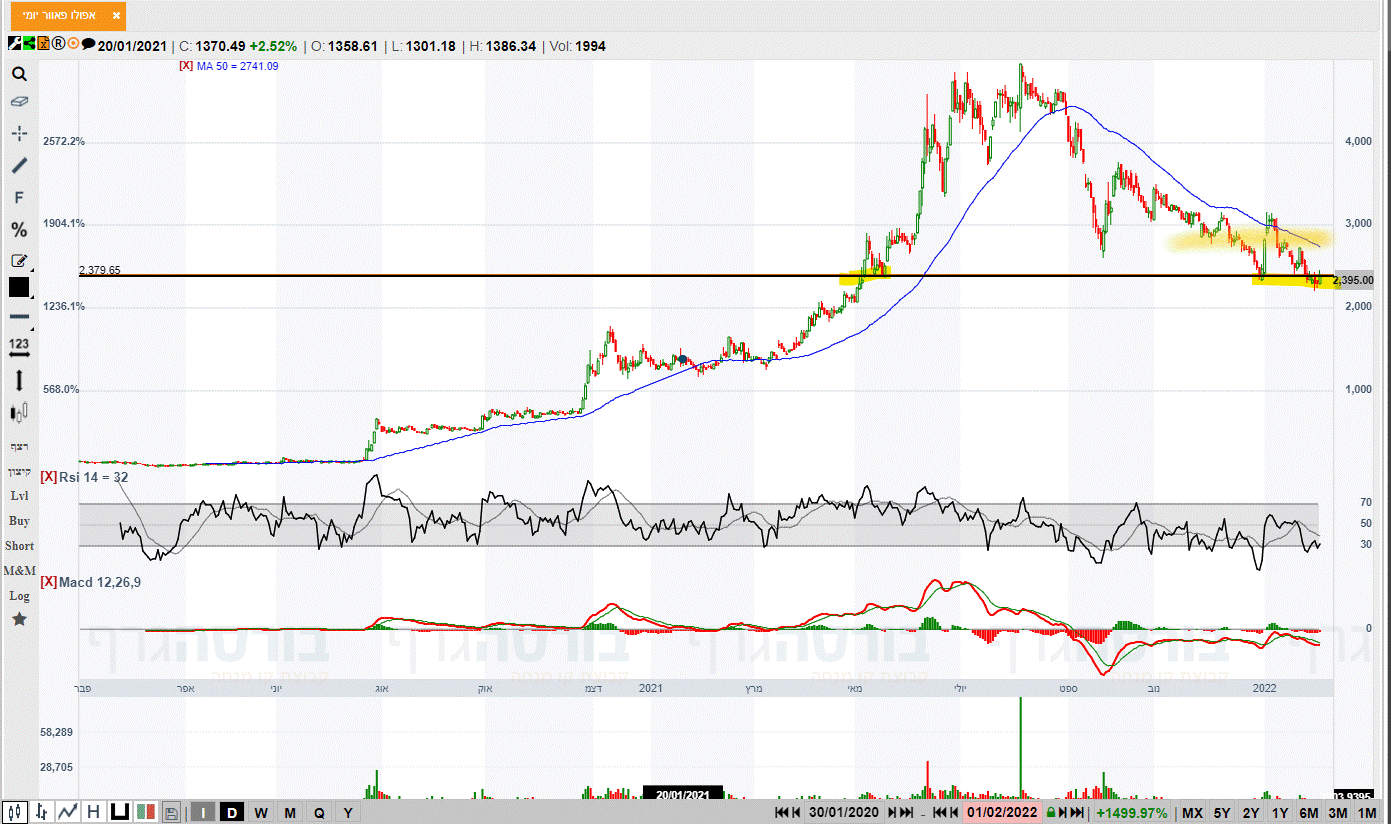The height and width of the screenshot is (824, 1391).
Task: Open the black drawing color swatch
Action: [x=19, y=287]
